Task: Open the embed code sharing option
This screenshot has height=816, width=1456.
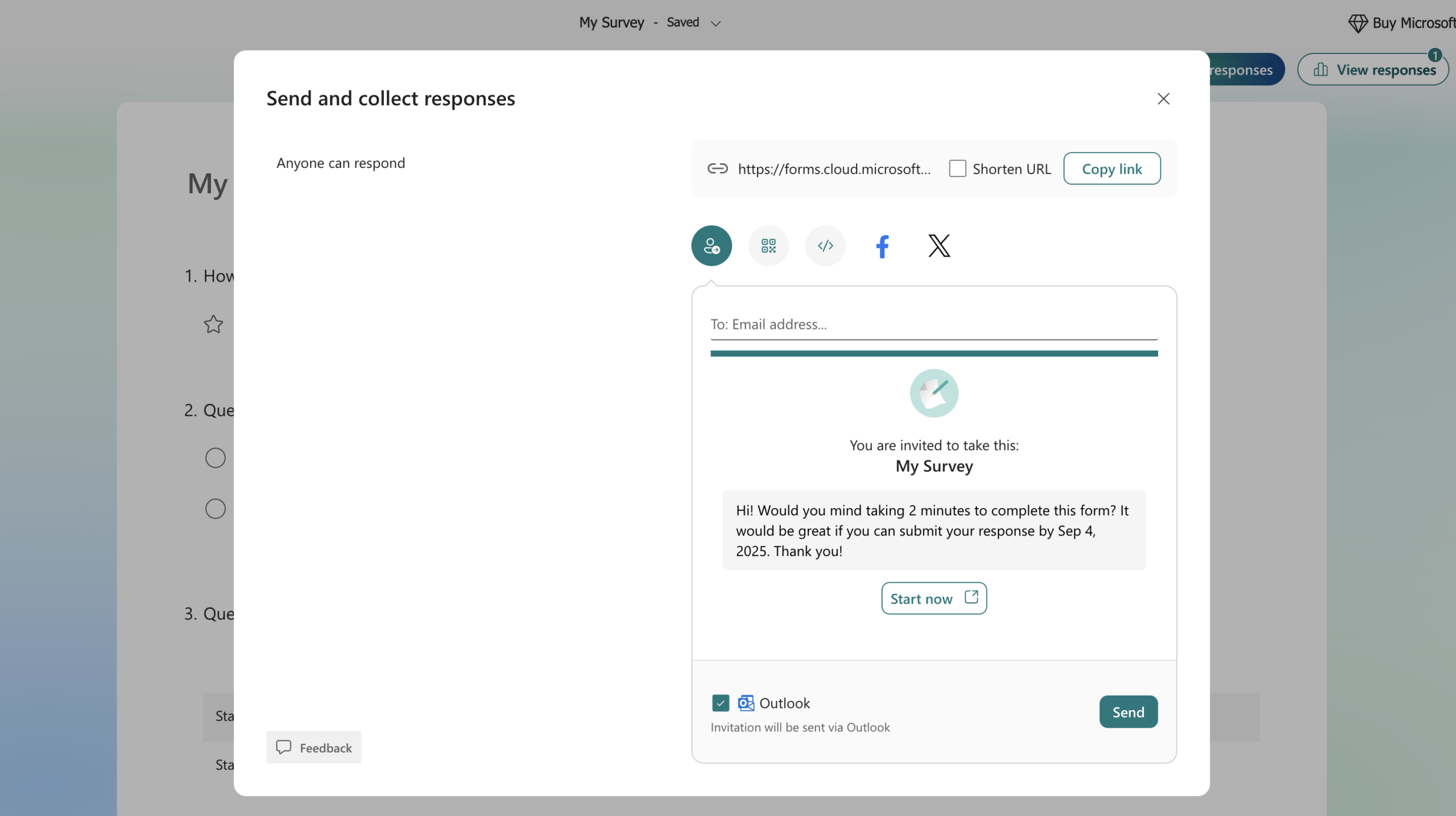Action: pyautogui.click(x=825, y=245)
